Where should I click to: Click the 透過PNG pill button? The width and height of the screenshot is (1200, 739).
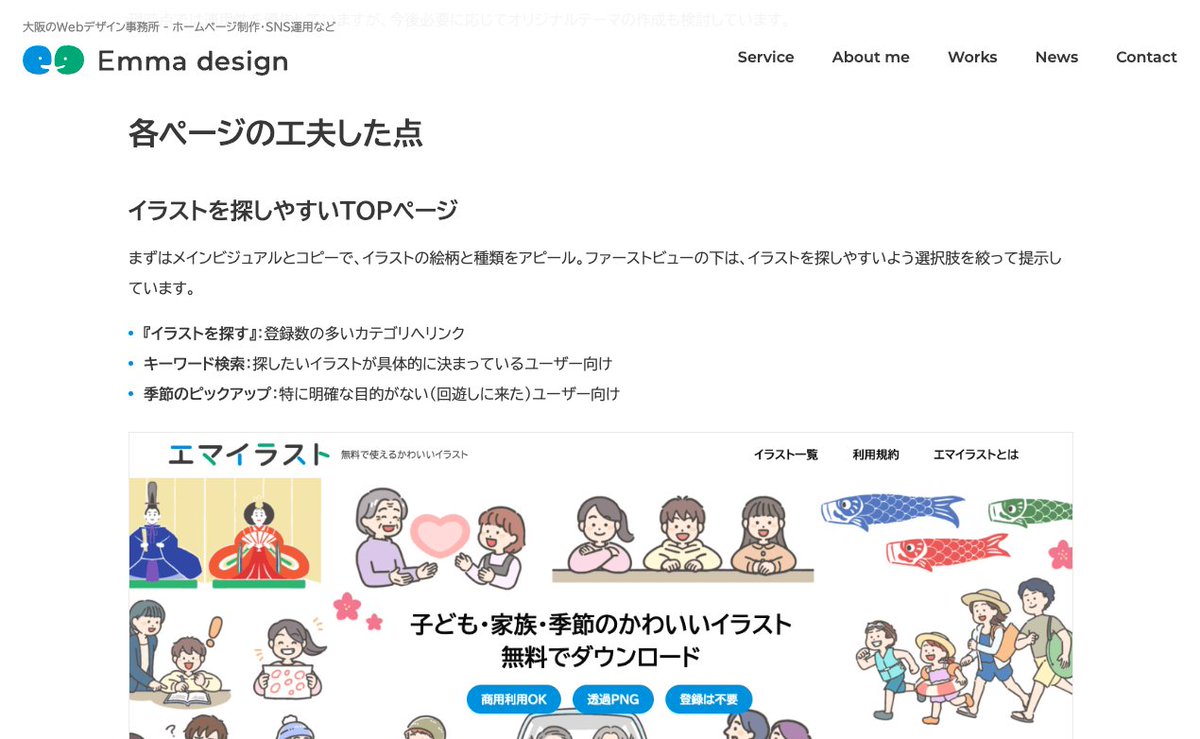tap(613, 699)
